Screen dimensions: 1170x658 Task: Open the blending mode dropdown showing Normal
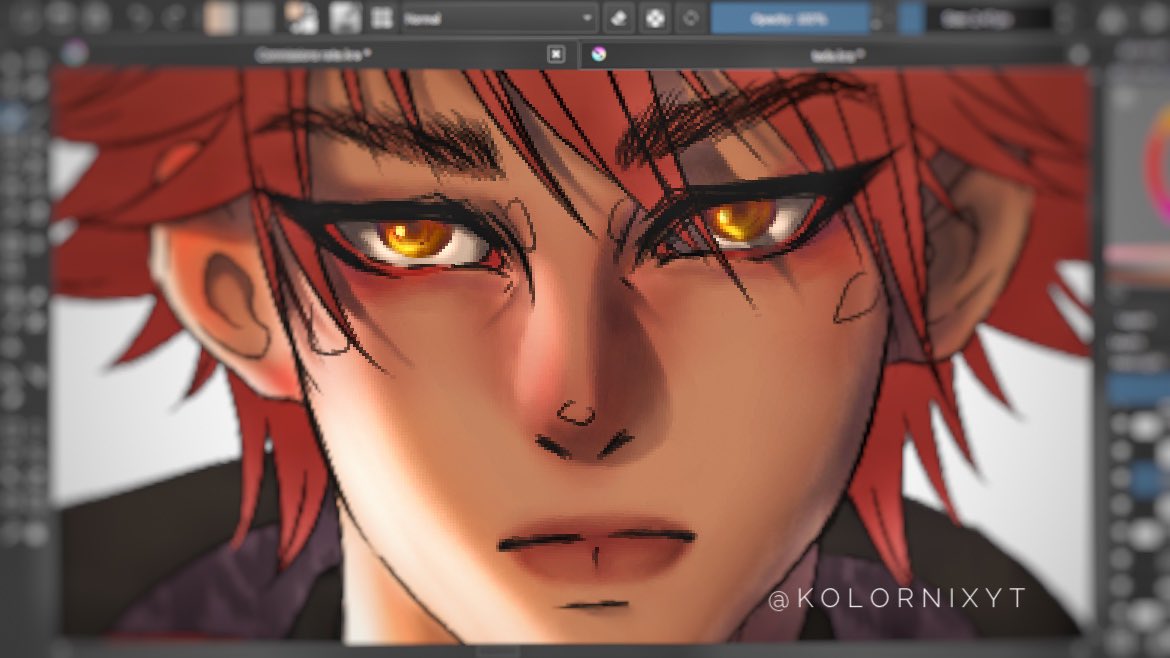(498, 18)
